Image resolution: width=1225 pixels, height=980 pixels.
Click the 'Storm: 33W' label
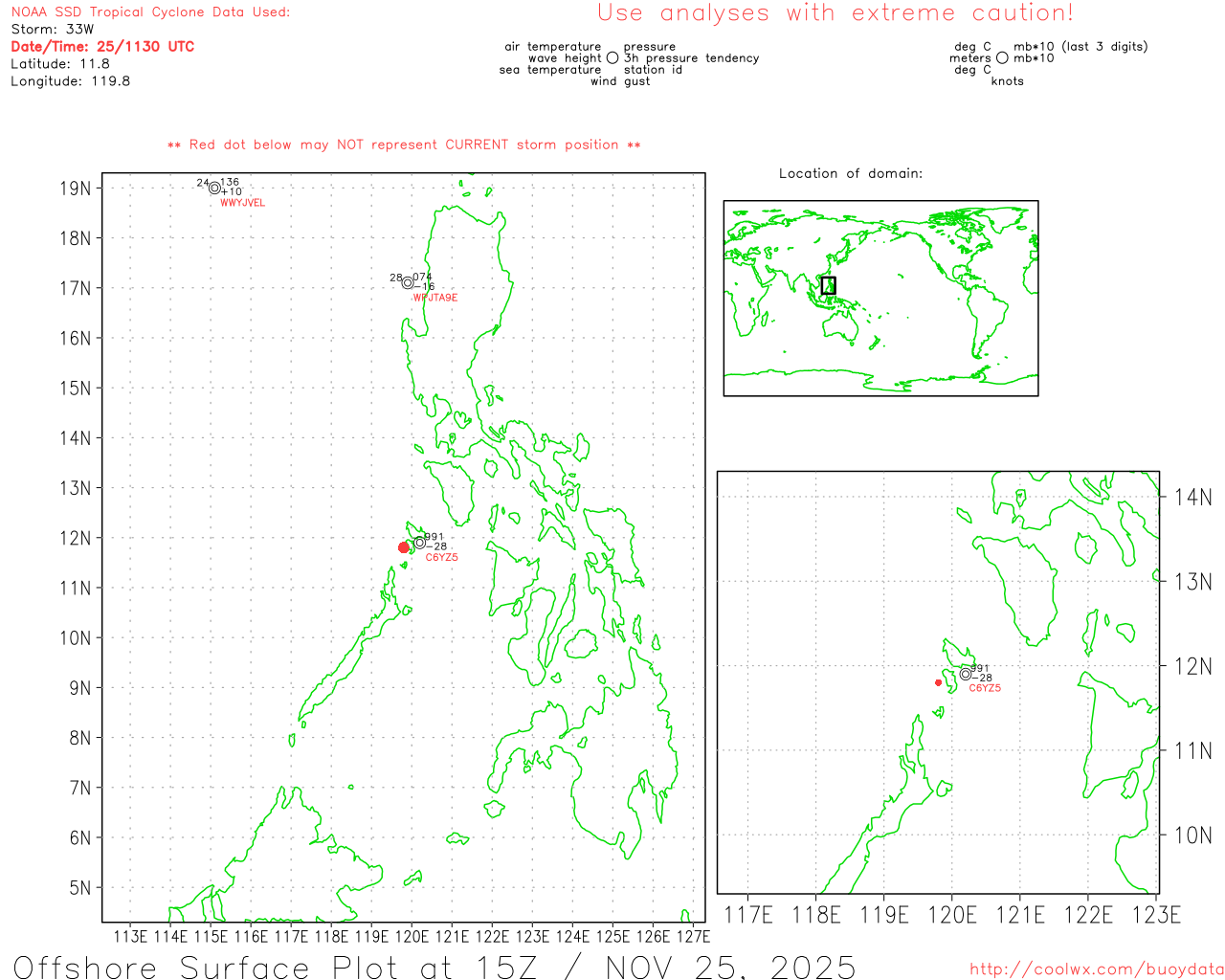tap(53, 29)
